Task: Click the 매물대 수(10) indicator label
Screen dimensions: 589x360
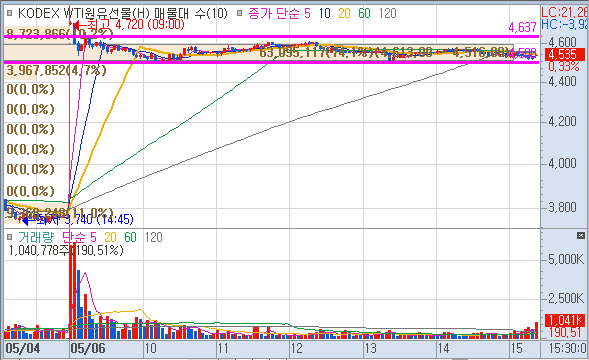Action: click(x=191, y=14)
